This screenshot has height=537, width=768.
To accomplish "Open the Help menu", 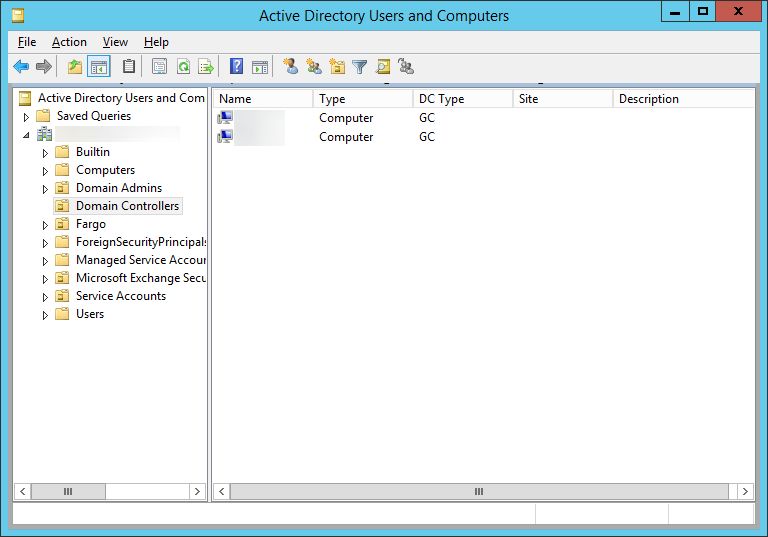I will 156,42.
